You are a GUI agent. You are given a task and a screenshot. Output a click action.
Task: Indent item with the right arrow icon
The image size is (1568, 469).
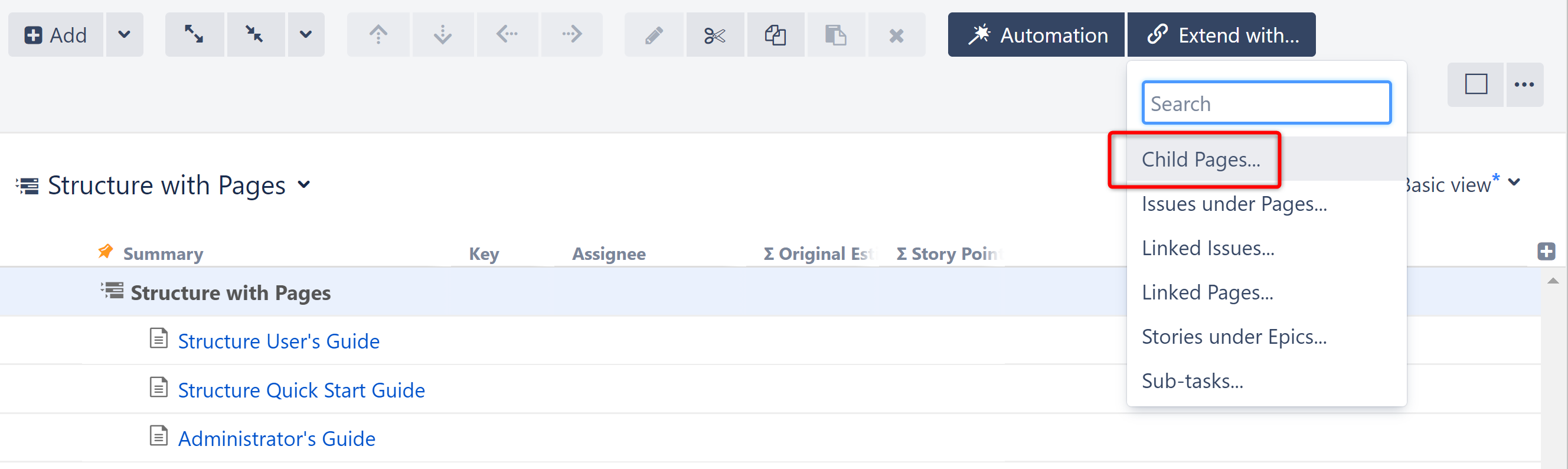coord(571,35)
